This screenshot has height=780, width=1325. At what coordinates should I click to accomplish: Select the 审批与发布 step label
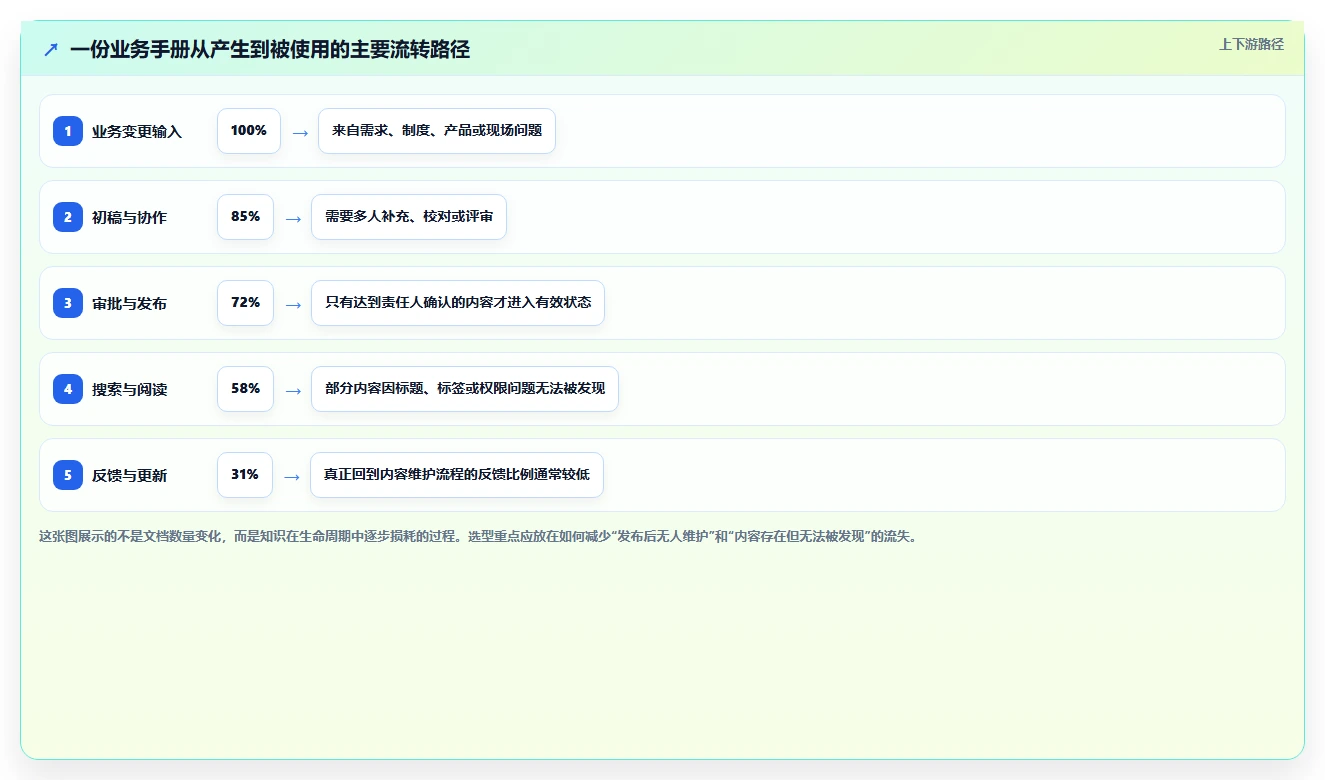(129, 303)
